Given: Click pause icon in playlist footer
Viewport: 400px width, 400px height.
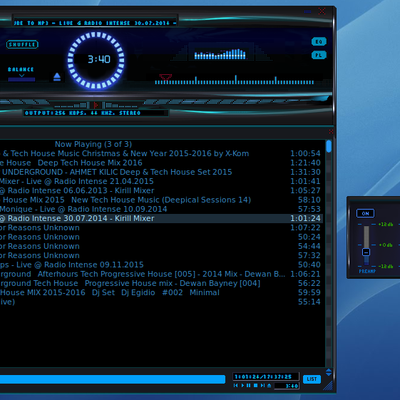Looking at the screenshot, I should [249, 386].
